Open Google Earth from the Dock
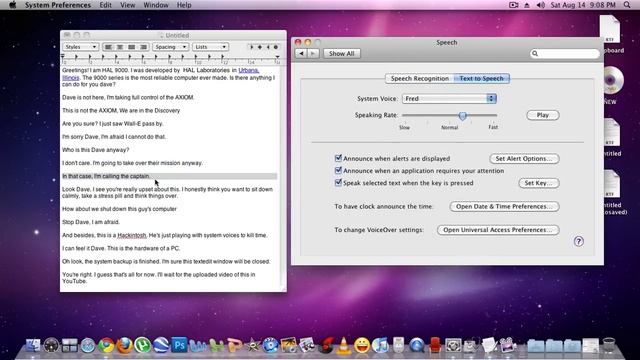Screen dimensions: 640x360 pos(161,345)
